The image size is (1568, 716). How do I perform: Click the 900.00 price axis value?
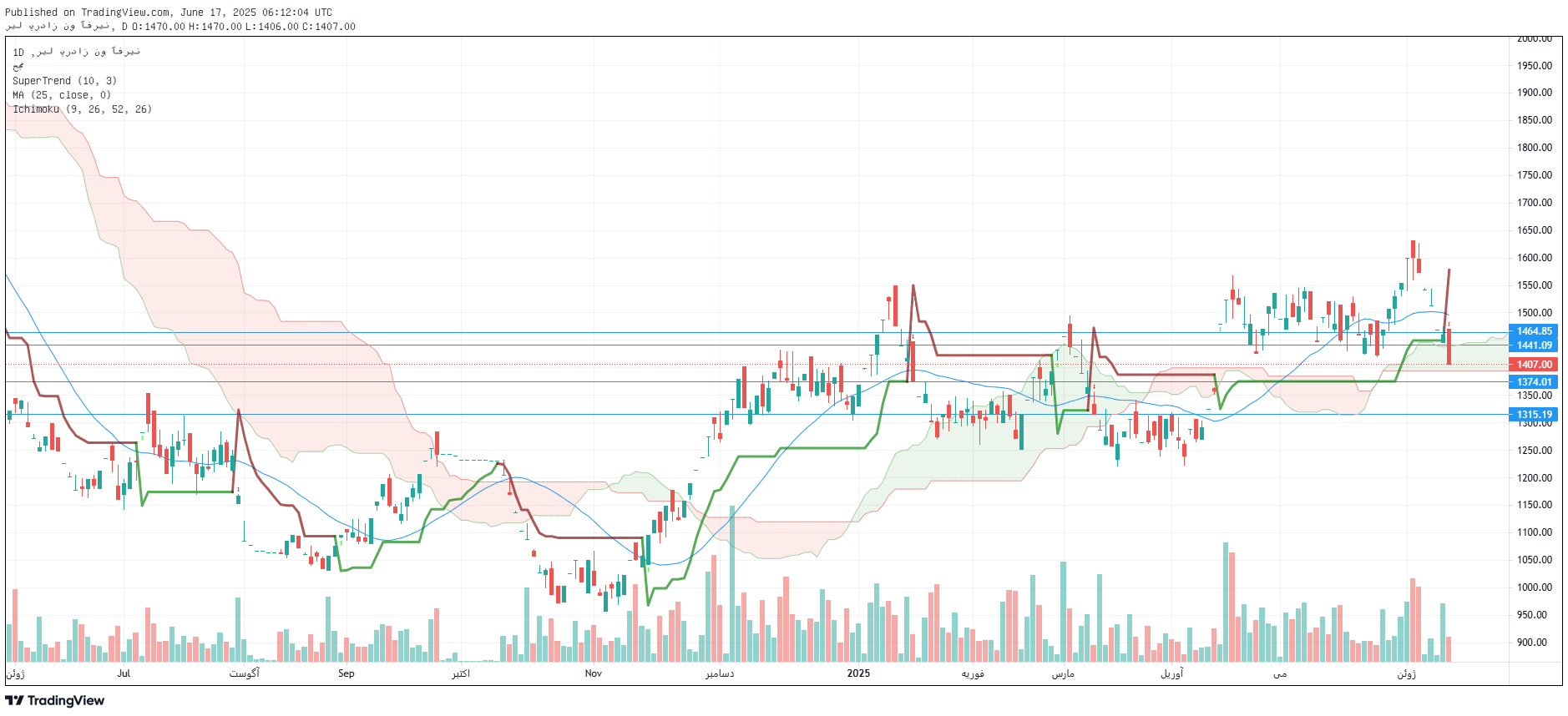point(1532,643)
